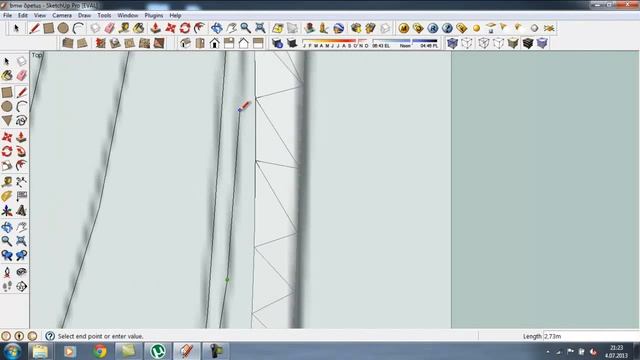
Task: Enable Shaded With Textures style
Action: point(528,43)
